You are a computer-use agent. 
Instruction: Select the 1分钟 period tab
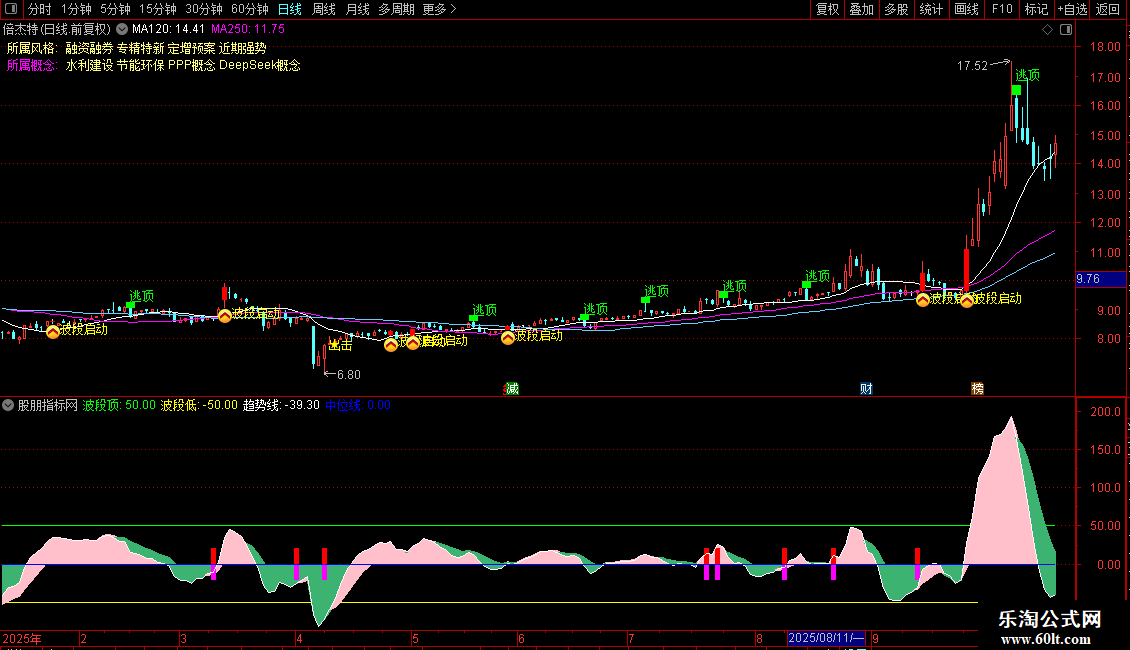76,9
